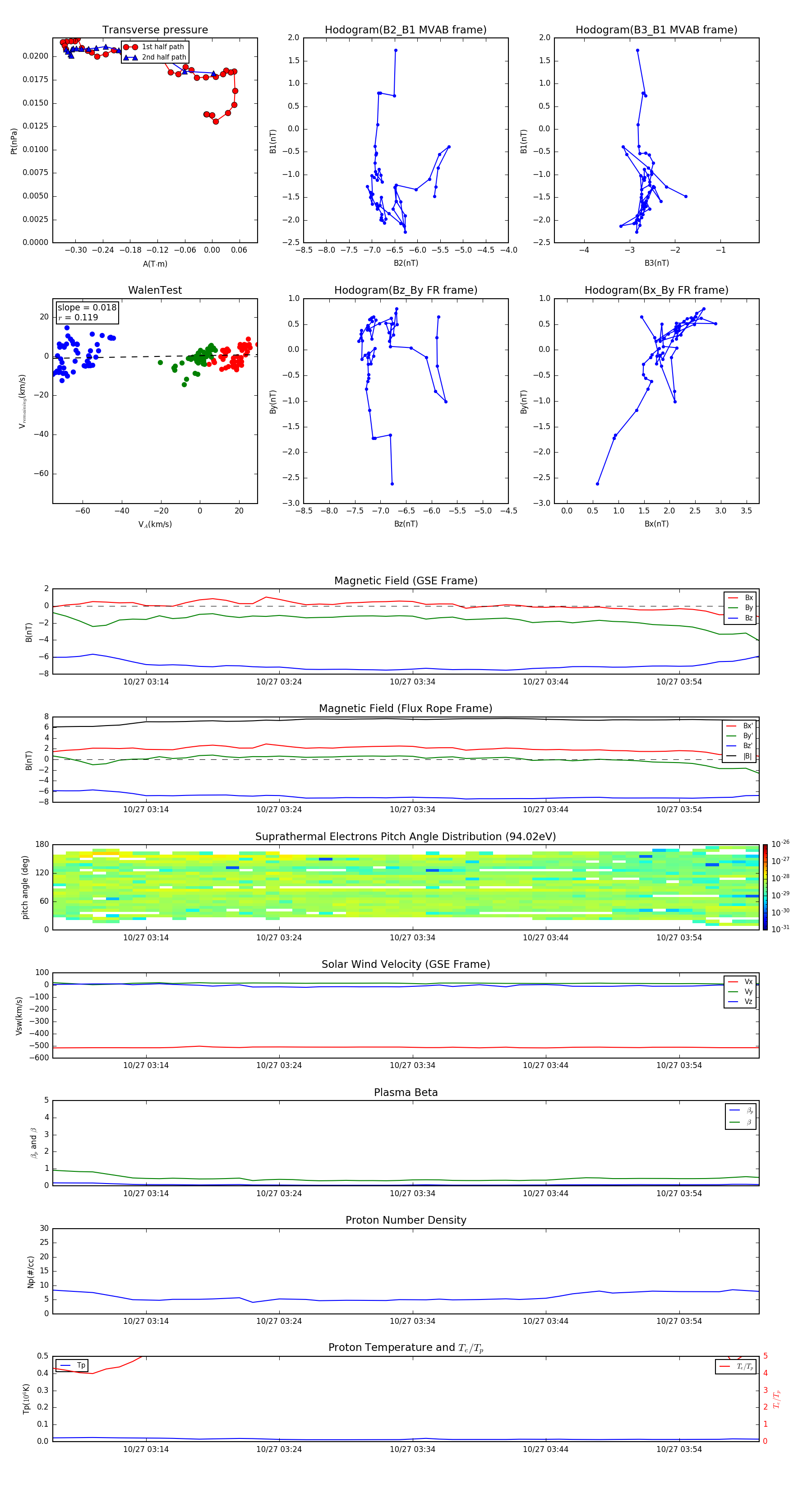Click the '10^-26' colorbar label
The image size is (812, 1489).
(780, 844)
